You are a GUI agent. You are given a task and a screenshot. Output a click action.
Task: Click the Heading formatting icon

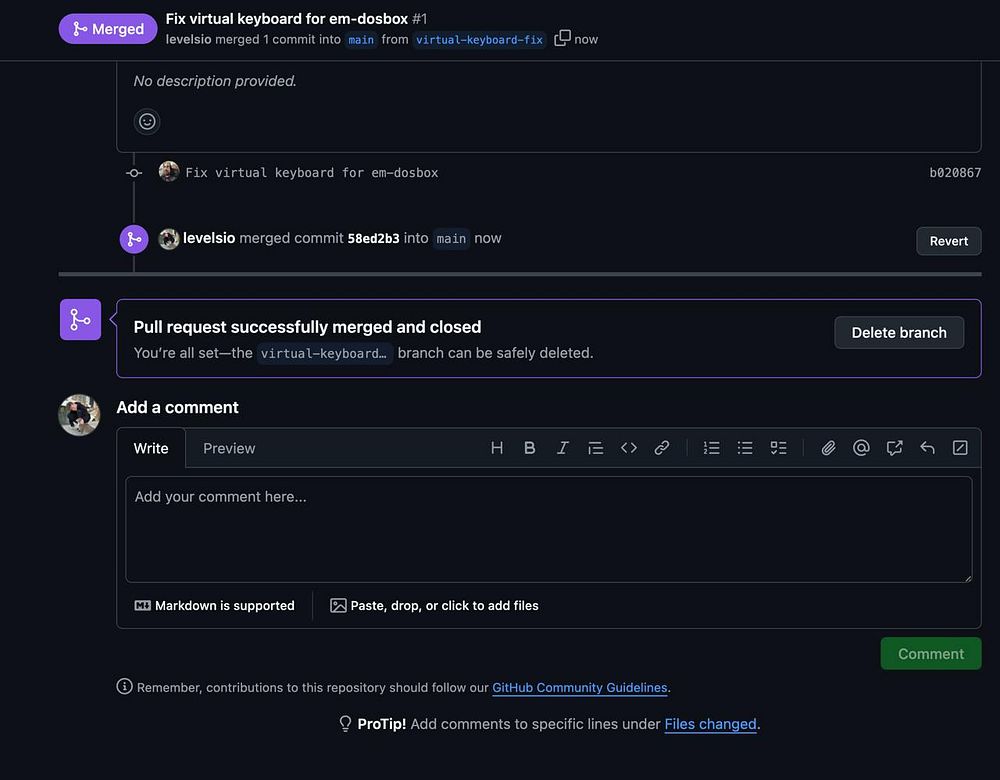[497, 448]
